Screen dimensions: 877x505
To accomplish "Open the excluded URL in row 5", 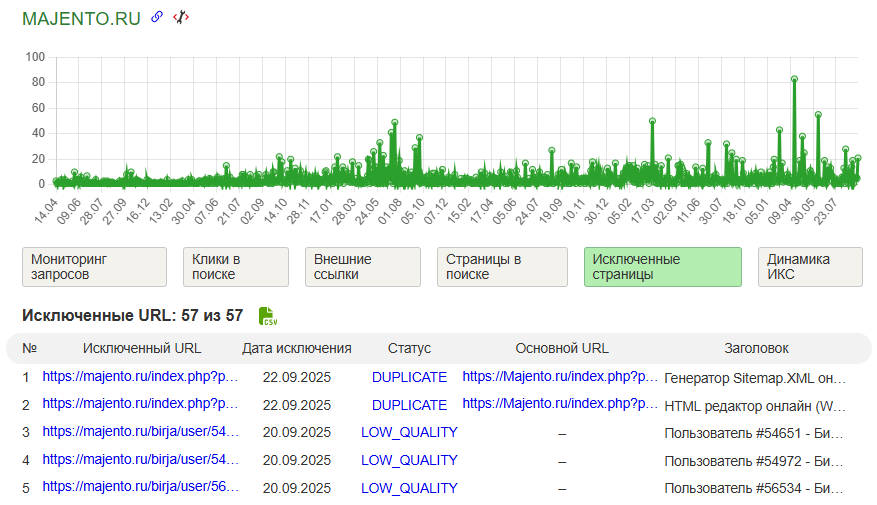I will [x=140, y=488].
